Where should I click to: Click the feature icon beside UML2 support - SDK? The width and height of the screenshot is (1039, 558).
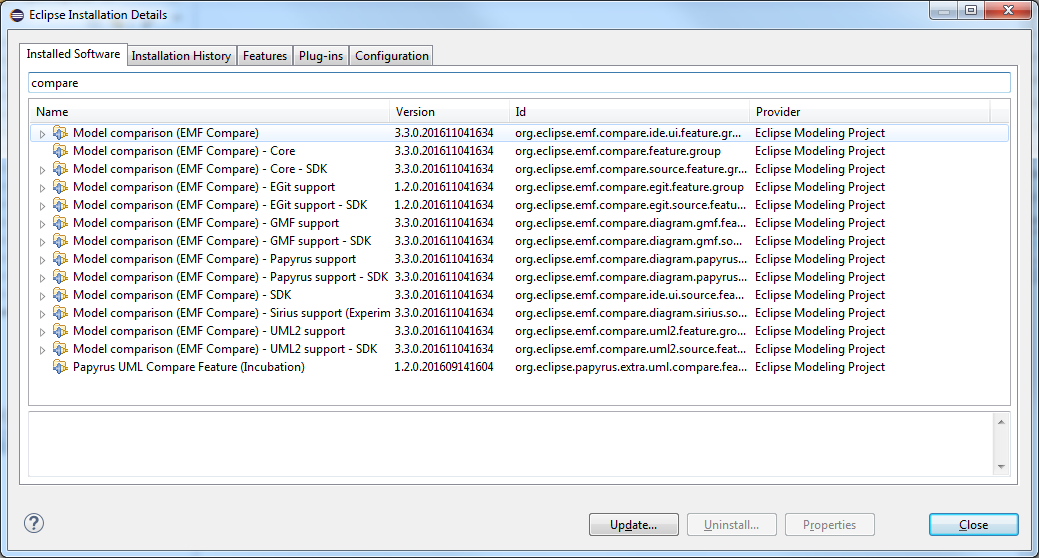(x=60, y=349)
